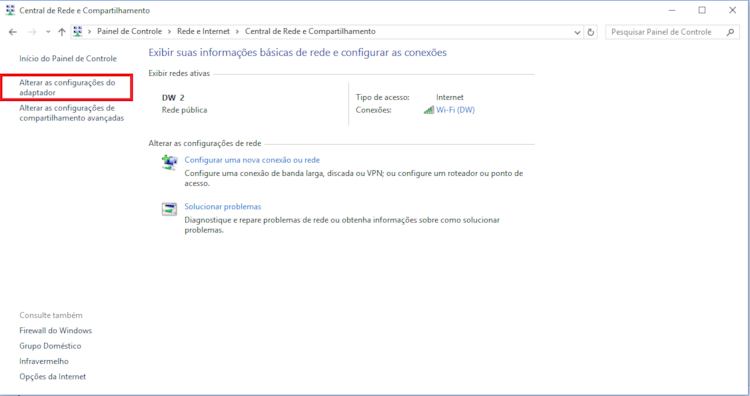Open Firewall do Windows
Viewport: 750px width, 396px height.
55,330
